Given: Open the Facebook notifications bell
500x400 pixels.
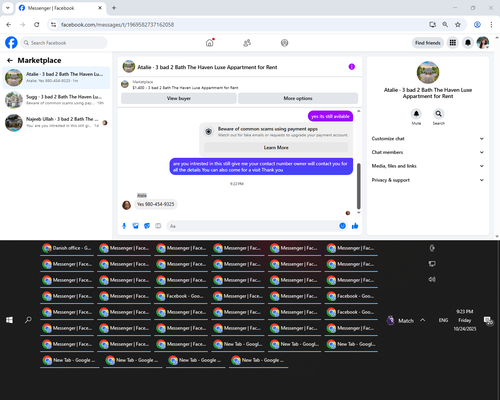Looking at the screenshot, I should (468, 43).
